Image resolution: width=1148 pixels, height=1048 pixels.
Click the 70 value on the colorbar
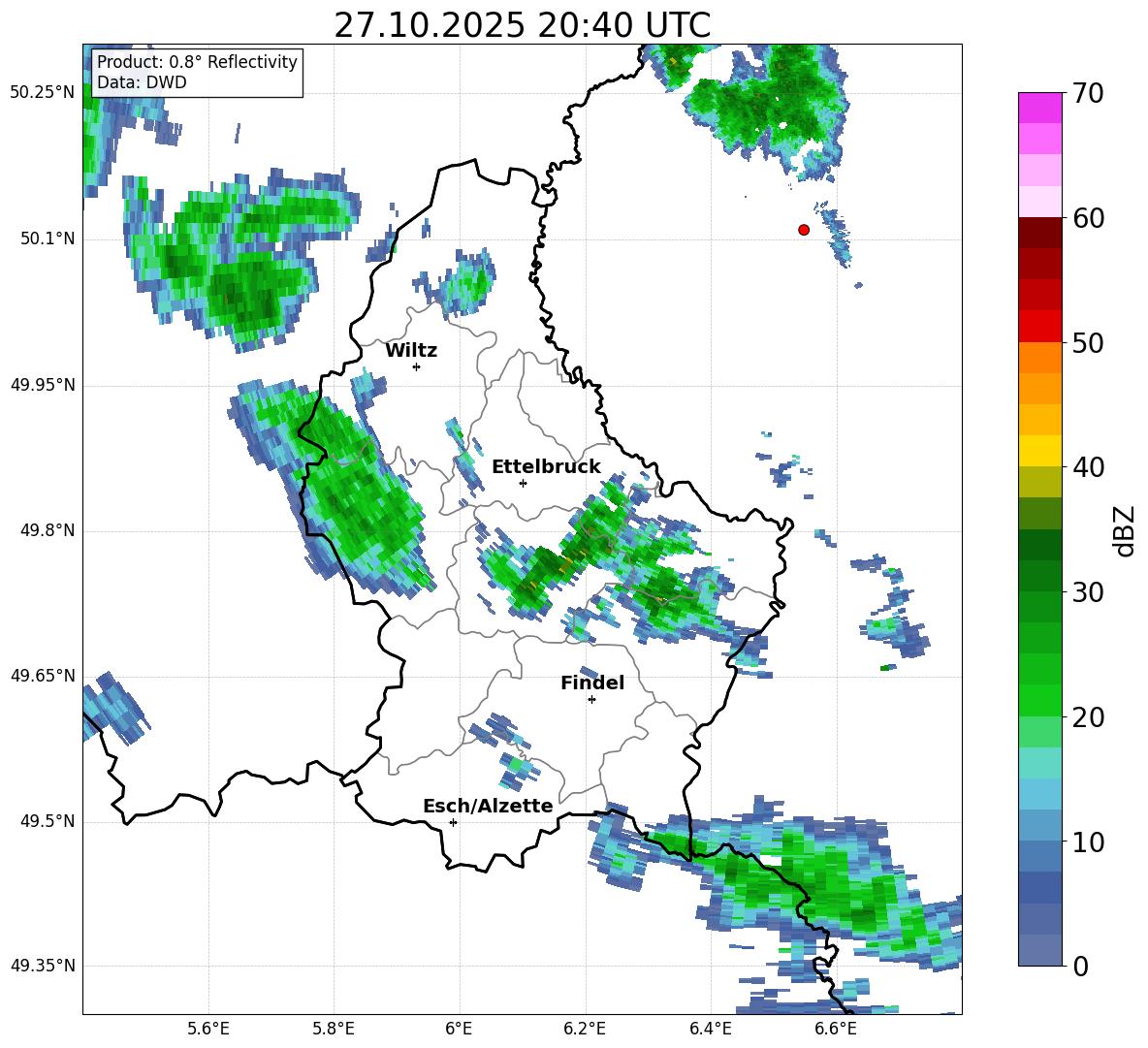tap(1088, 94)
